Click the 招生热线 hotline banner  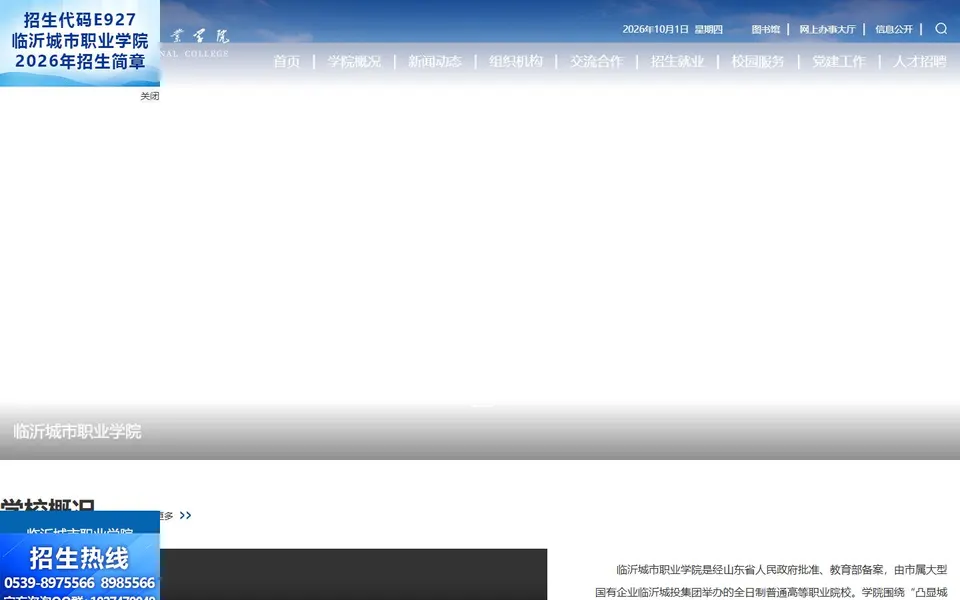[80, 567]
